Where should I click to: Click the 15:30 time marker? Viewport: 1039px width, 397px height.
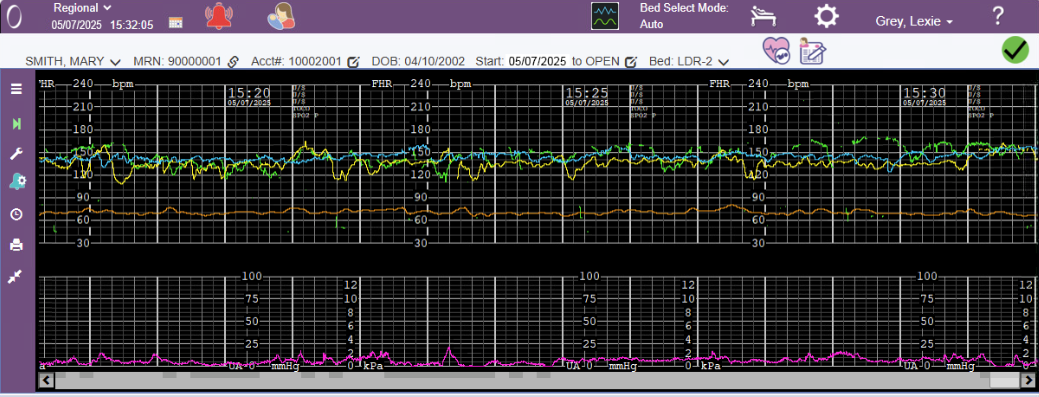(x=924, y=93)
